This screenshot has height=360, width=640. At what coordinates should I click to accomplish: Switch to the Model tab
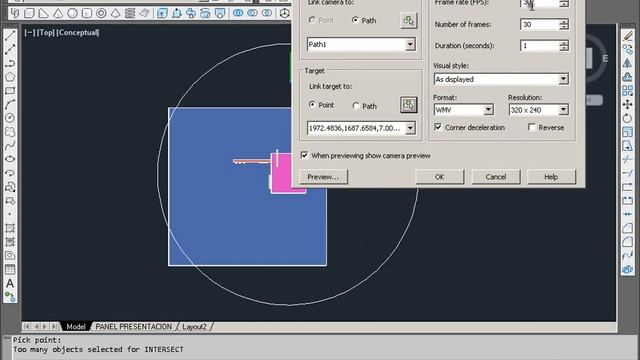(x=76, y=327)
